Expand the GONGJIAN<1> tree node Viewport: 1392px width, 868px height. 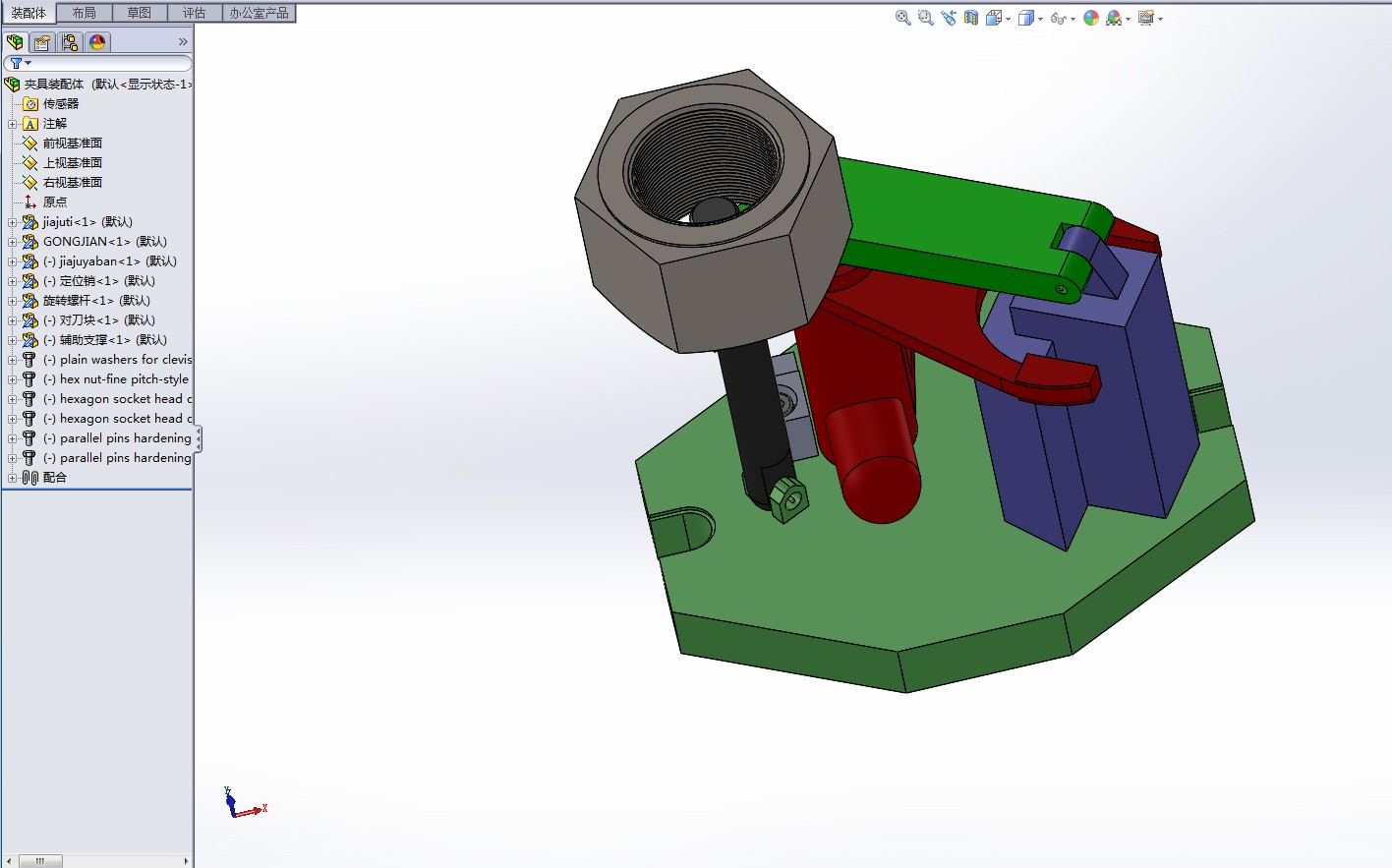click(13, 242)
